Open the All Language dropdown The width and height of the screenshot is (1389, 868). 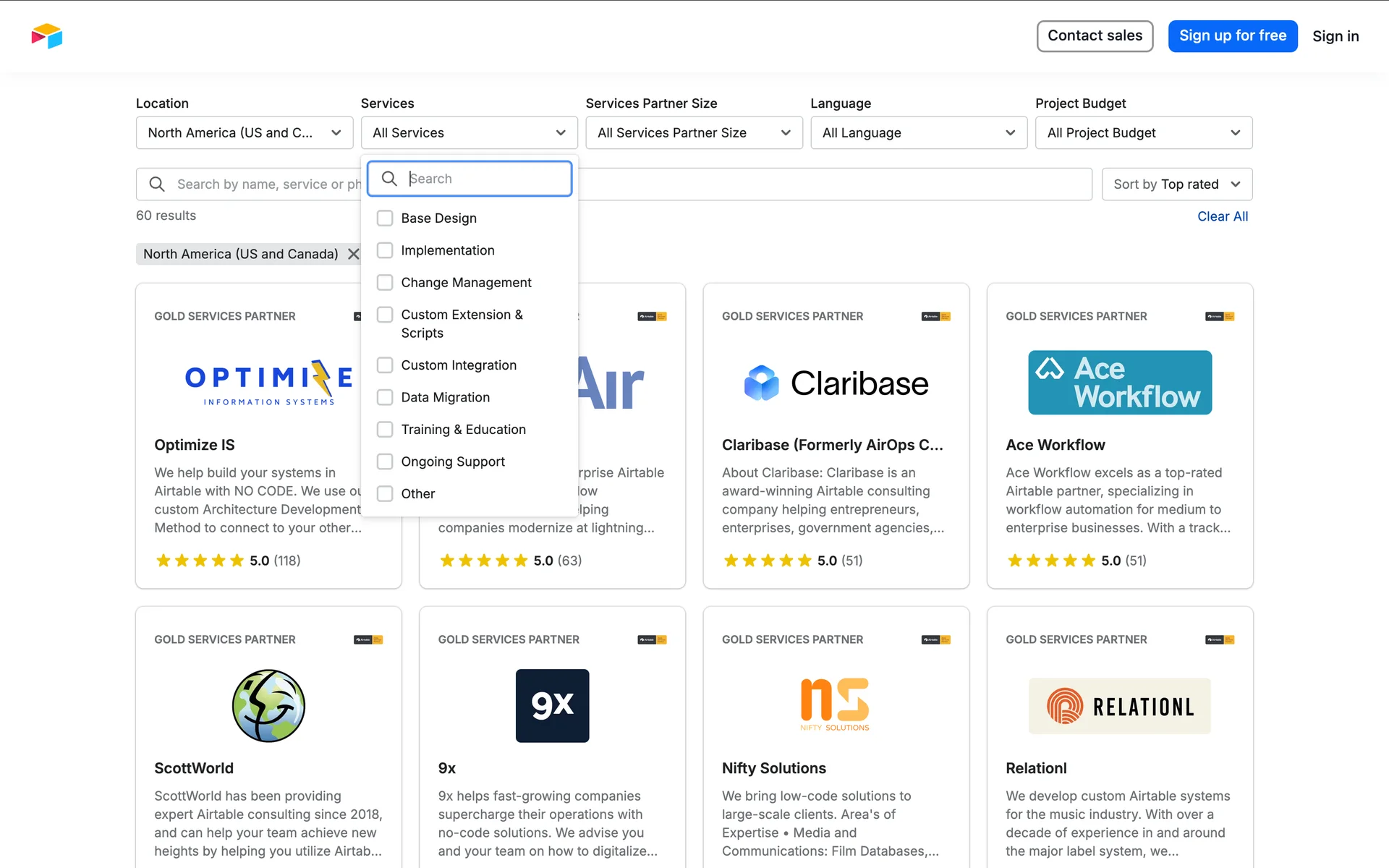[919, 133]
